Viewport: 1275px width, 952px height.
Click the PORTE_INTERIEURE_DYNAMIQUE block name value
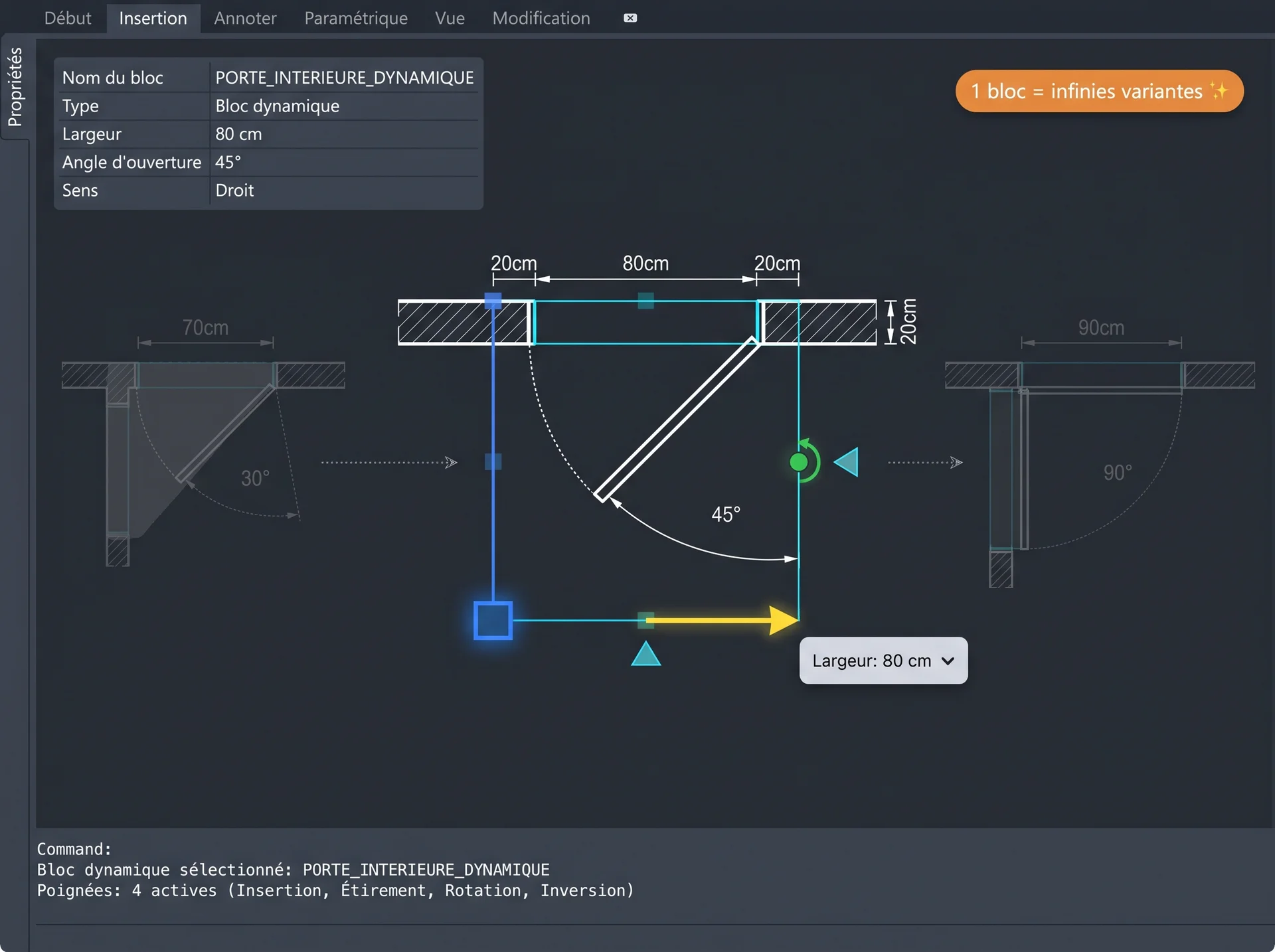tap(345, 78)
